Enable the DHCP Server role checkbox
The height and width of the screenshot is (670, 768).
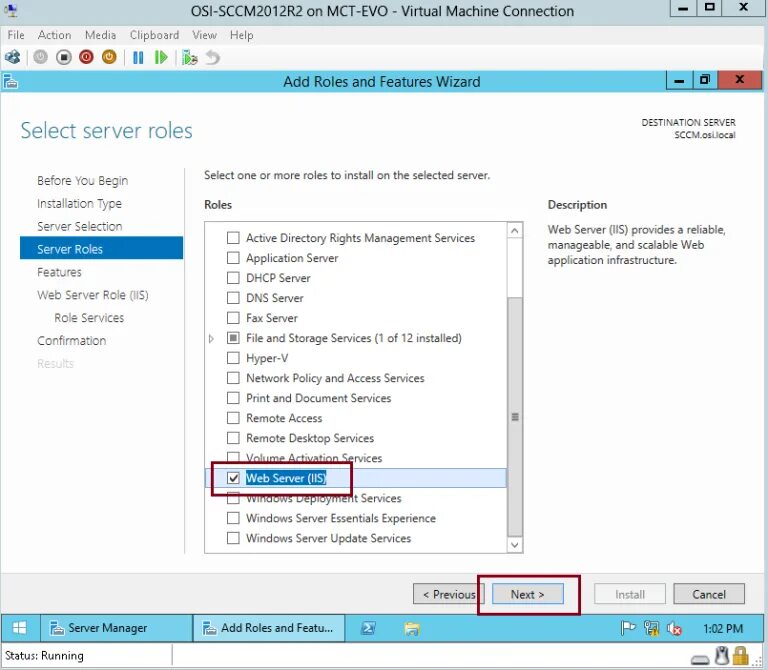coord(234,278)
